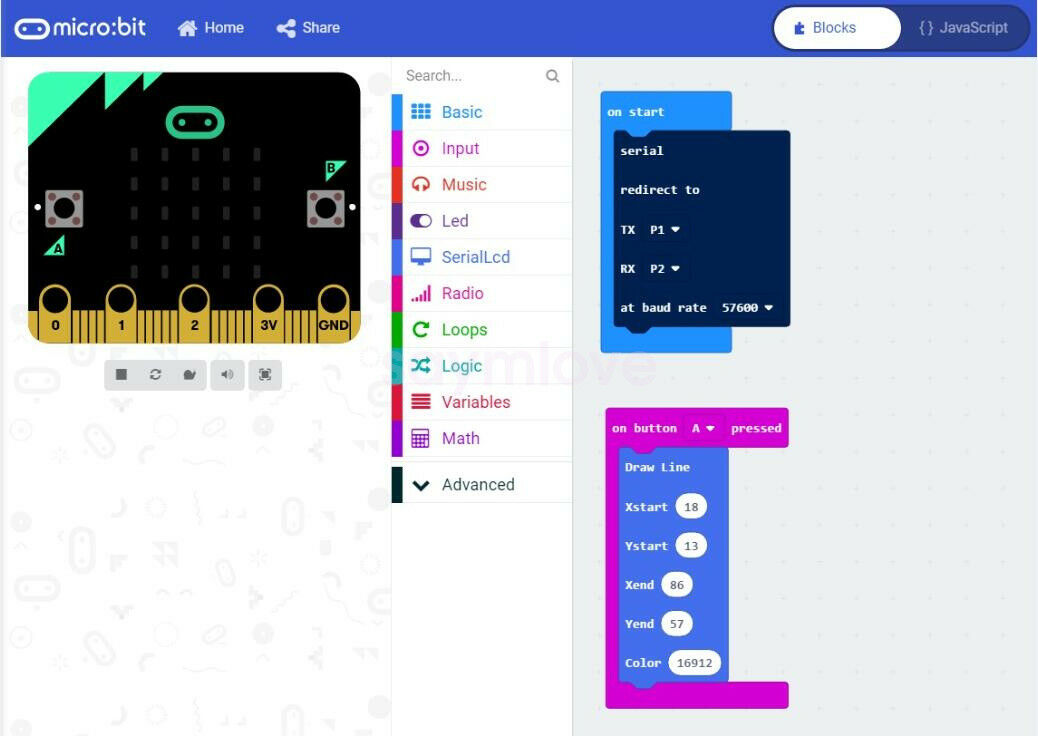This screenshot has height=736, width=1038.
Task: Change the button A dropdown selection
Action: point(703,428)
